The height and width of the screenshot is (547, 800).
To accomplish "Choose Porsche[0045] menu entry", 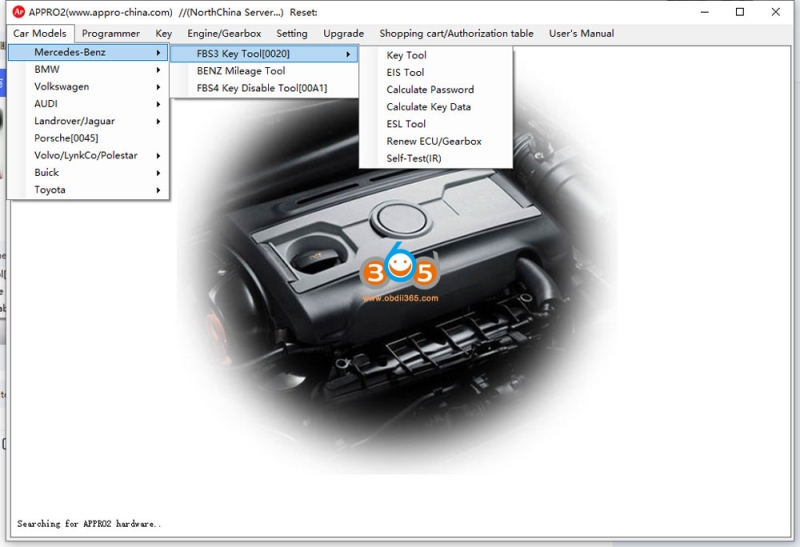I will [88, 138].
